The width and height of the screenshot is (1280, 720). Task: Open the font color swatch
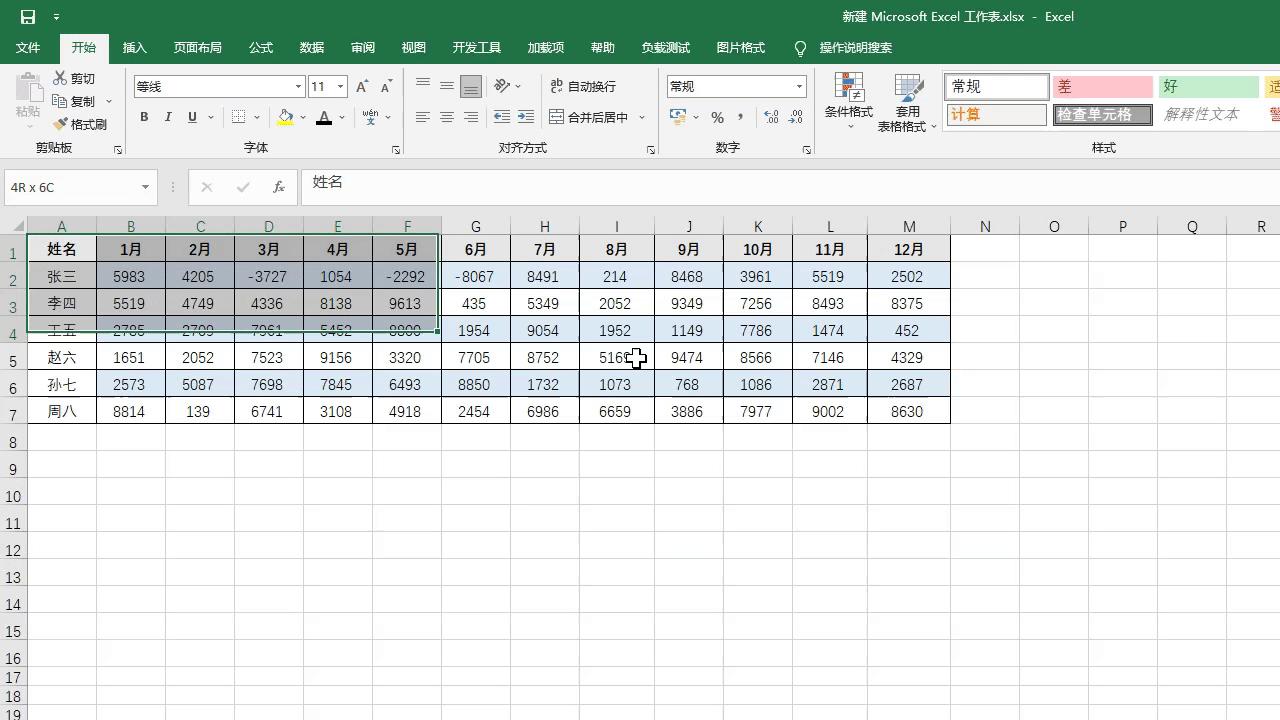[324, 117]
